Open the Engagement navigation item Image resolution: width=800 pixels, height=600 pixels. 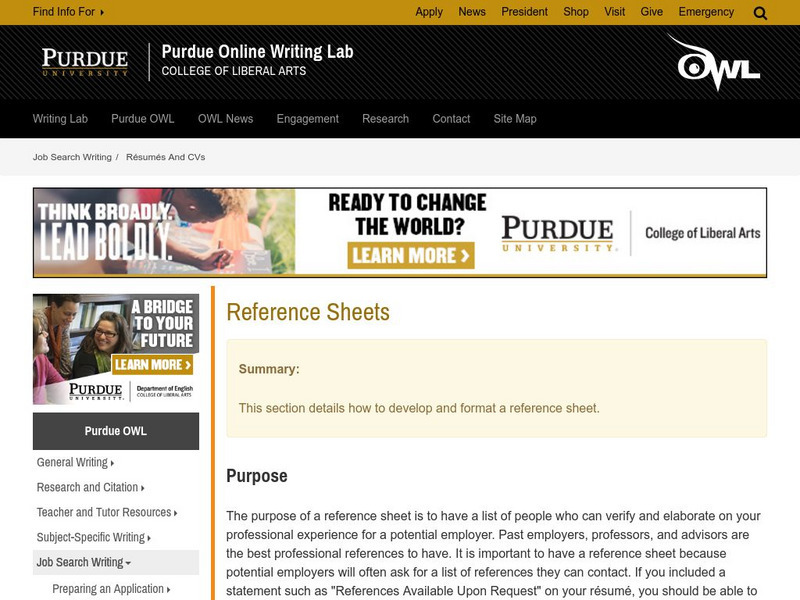click(307, 119)
